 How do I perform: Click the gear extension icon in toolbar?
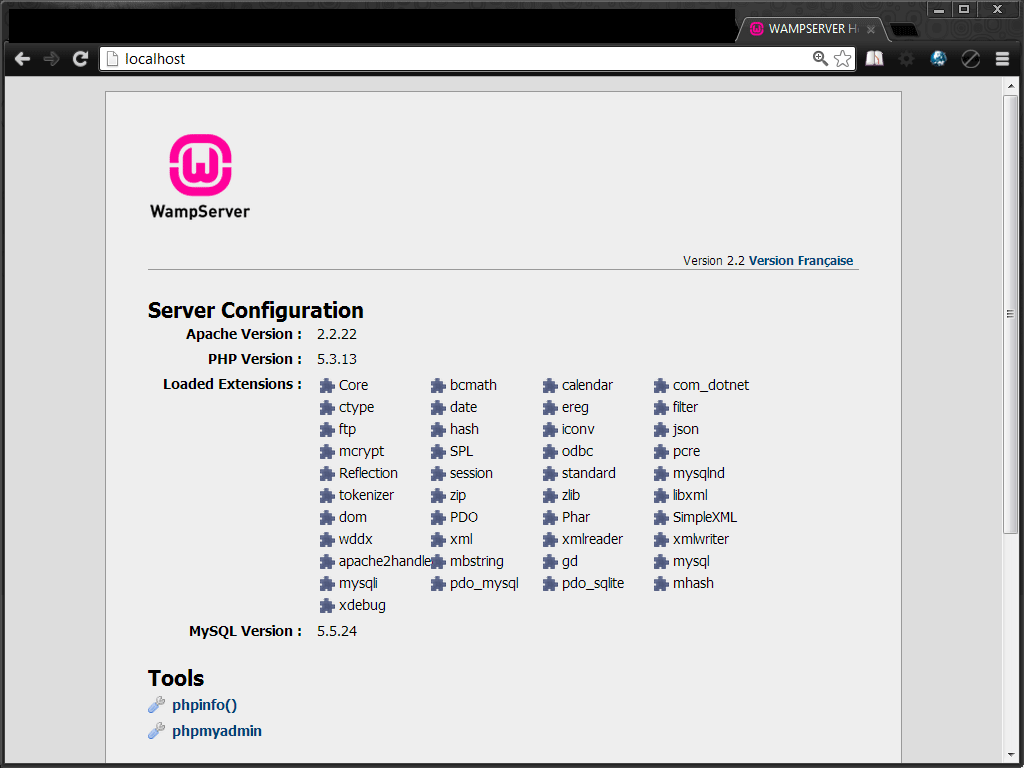pyautogui.click(x=906, y=59)
